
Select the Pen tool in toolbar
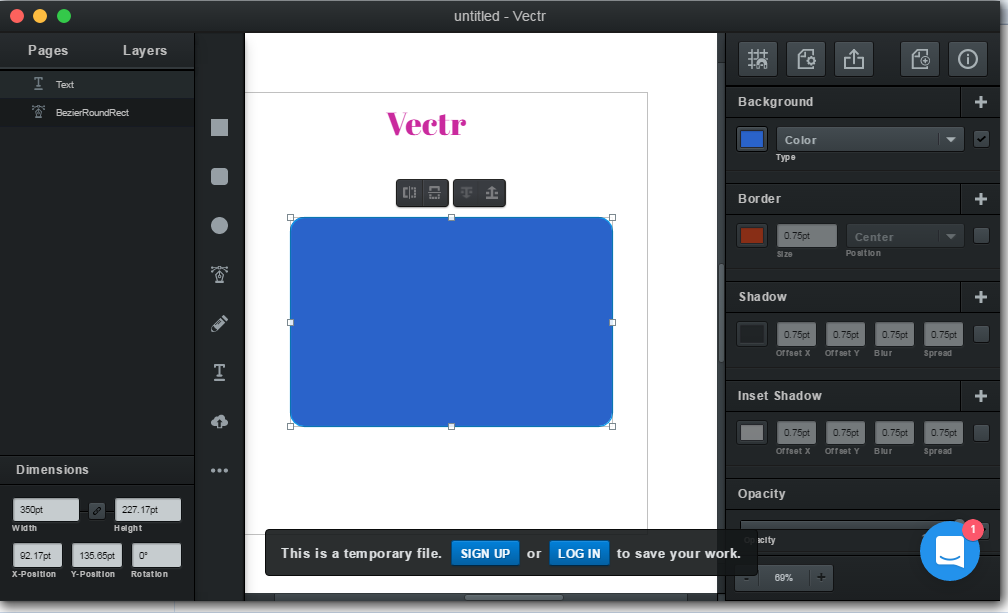click(x=219, y=274)
